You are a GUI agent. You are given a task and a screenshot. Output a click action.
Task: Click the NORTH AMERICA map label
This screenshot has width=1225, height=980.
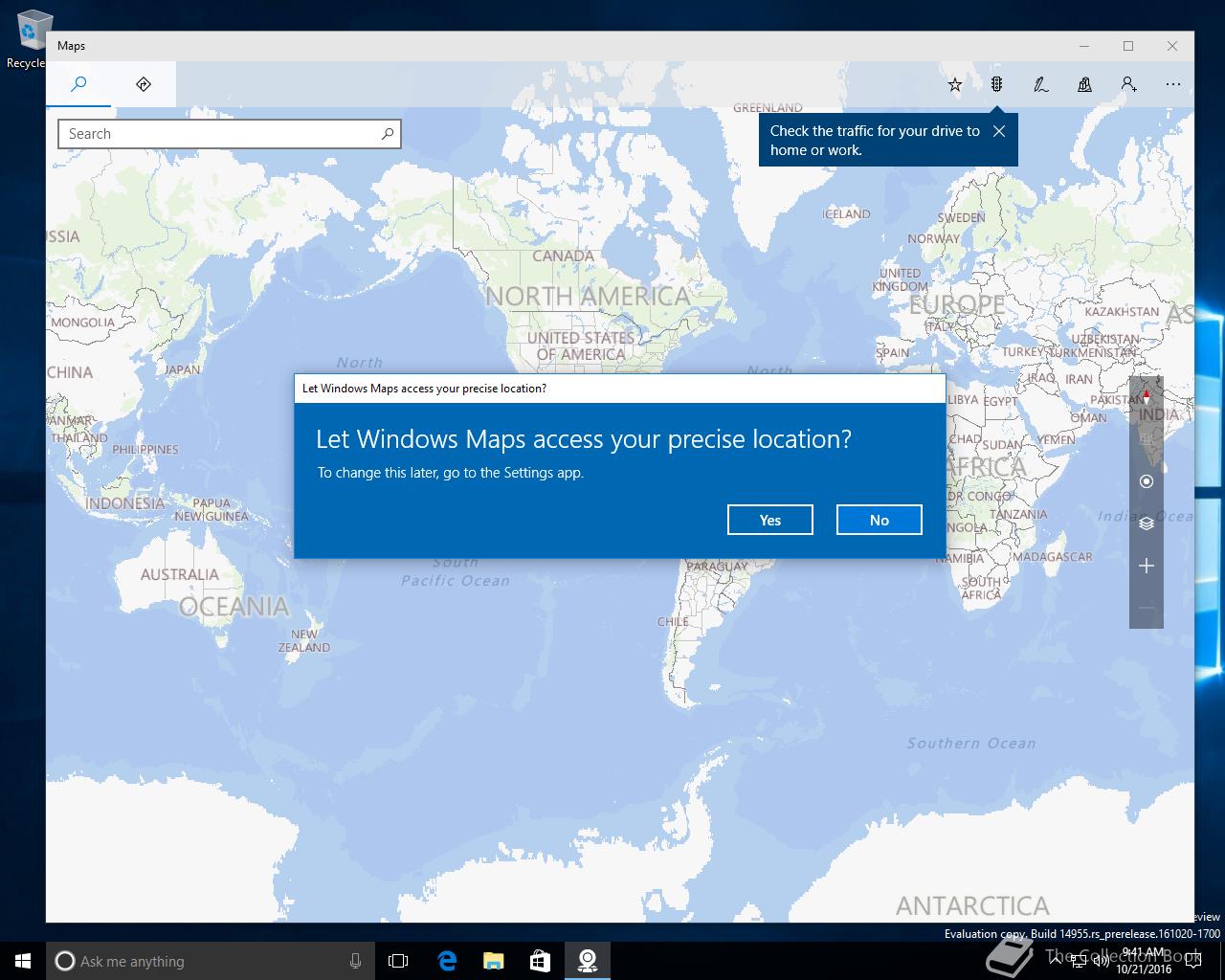pyautogui.click(x=588, y=297)
